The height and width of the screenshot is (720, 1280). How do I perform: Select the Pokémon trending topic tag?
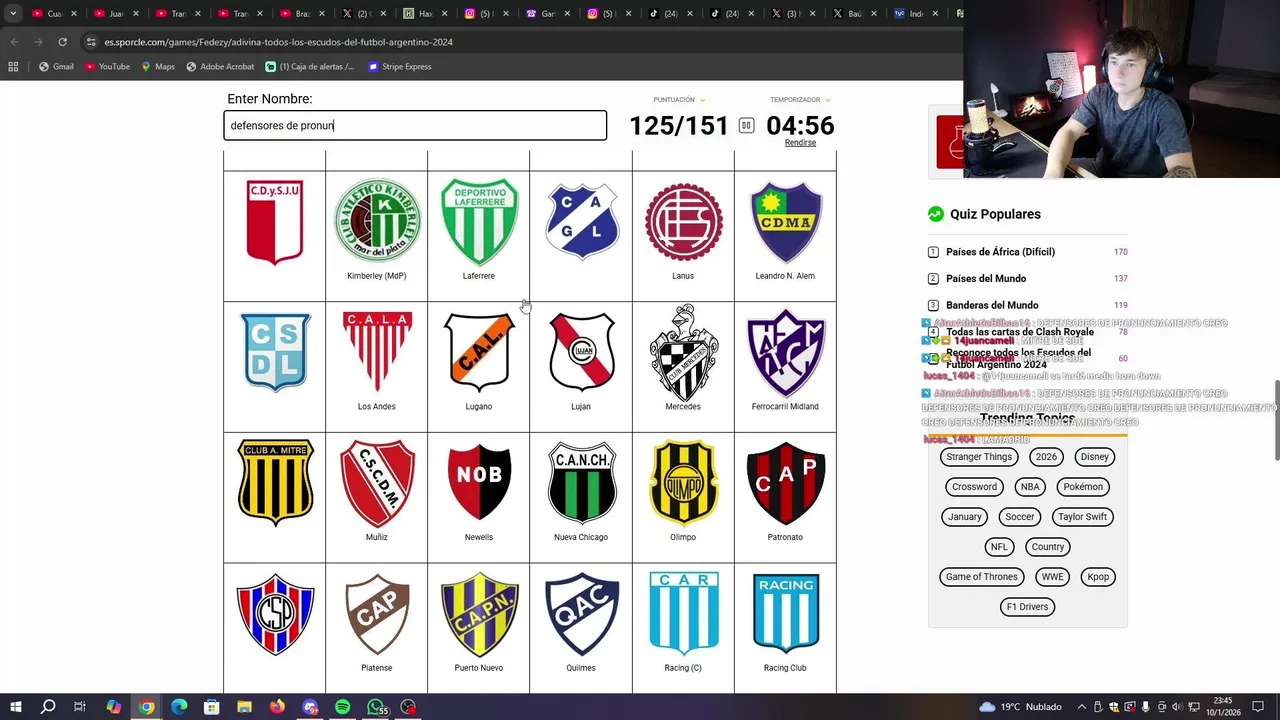coord(1083,487)
